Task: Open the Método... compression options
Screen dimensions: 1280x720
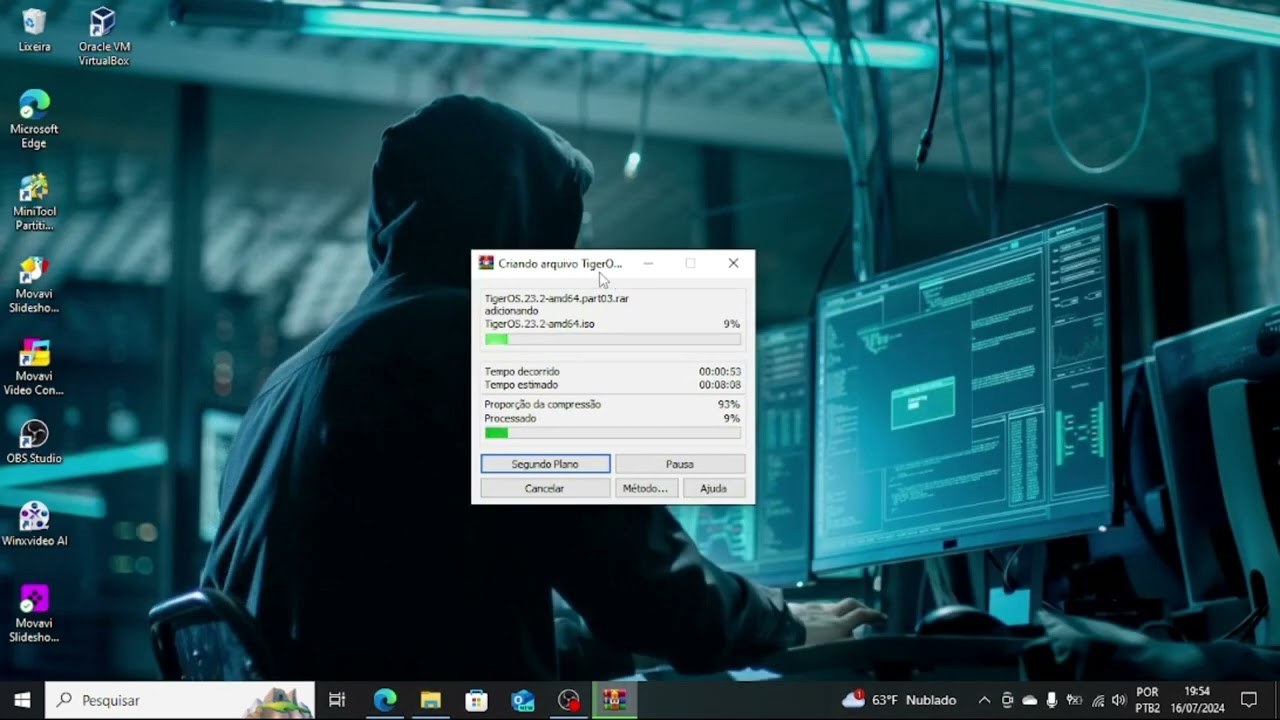Action: click(645, 488)
